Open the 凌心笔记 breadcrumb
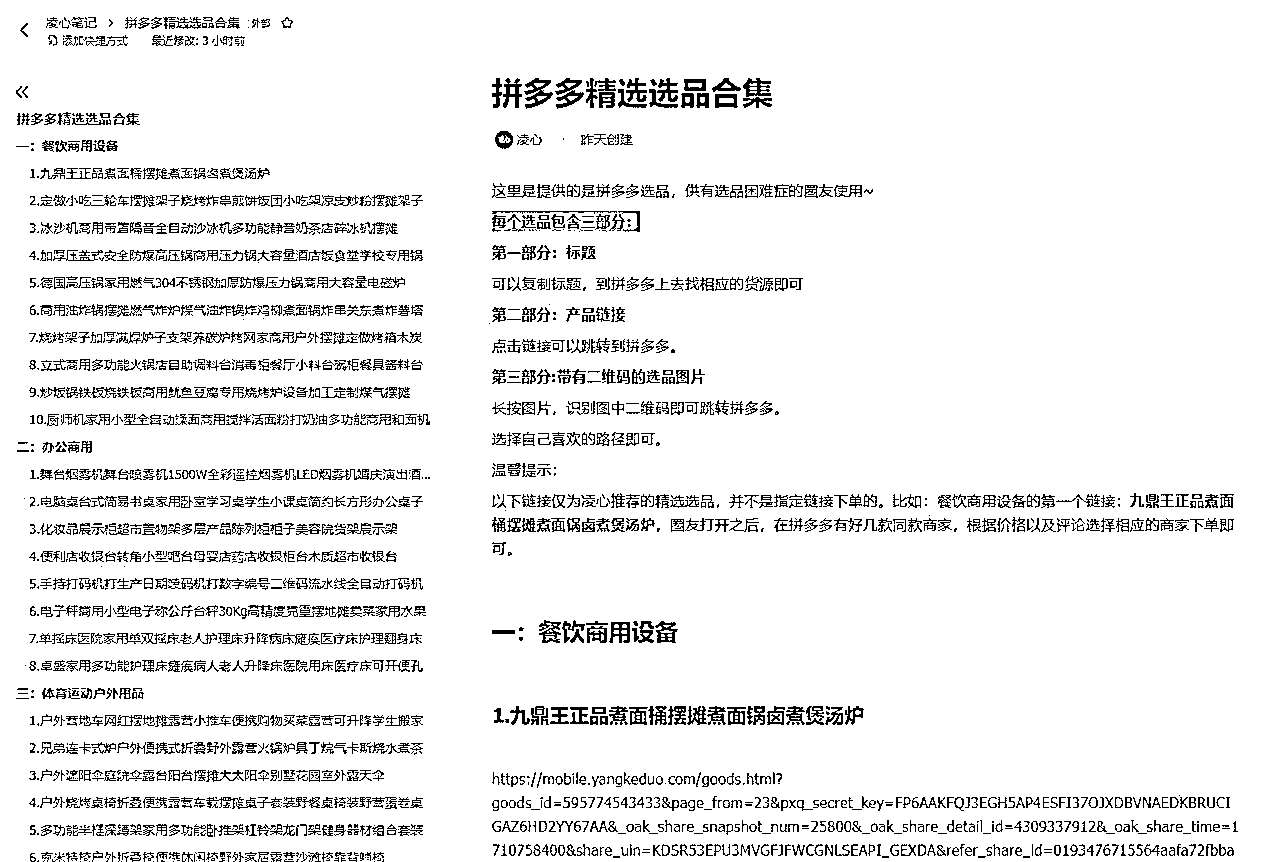This screenshot has width=1280, height=862. pyautogui.click(x=71, y=22)
